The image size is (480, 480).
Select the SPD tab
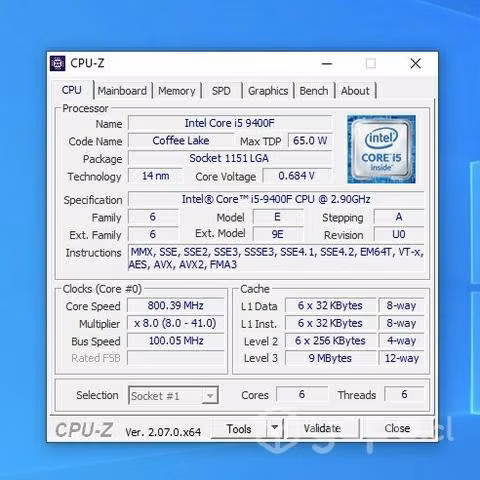tap(221, 91)
